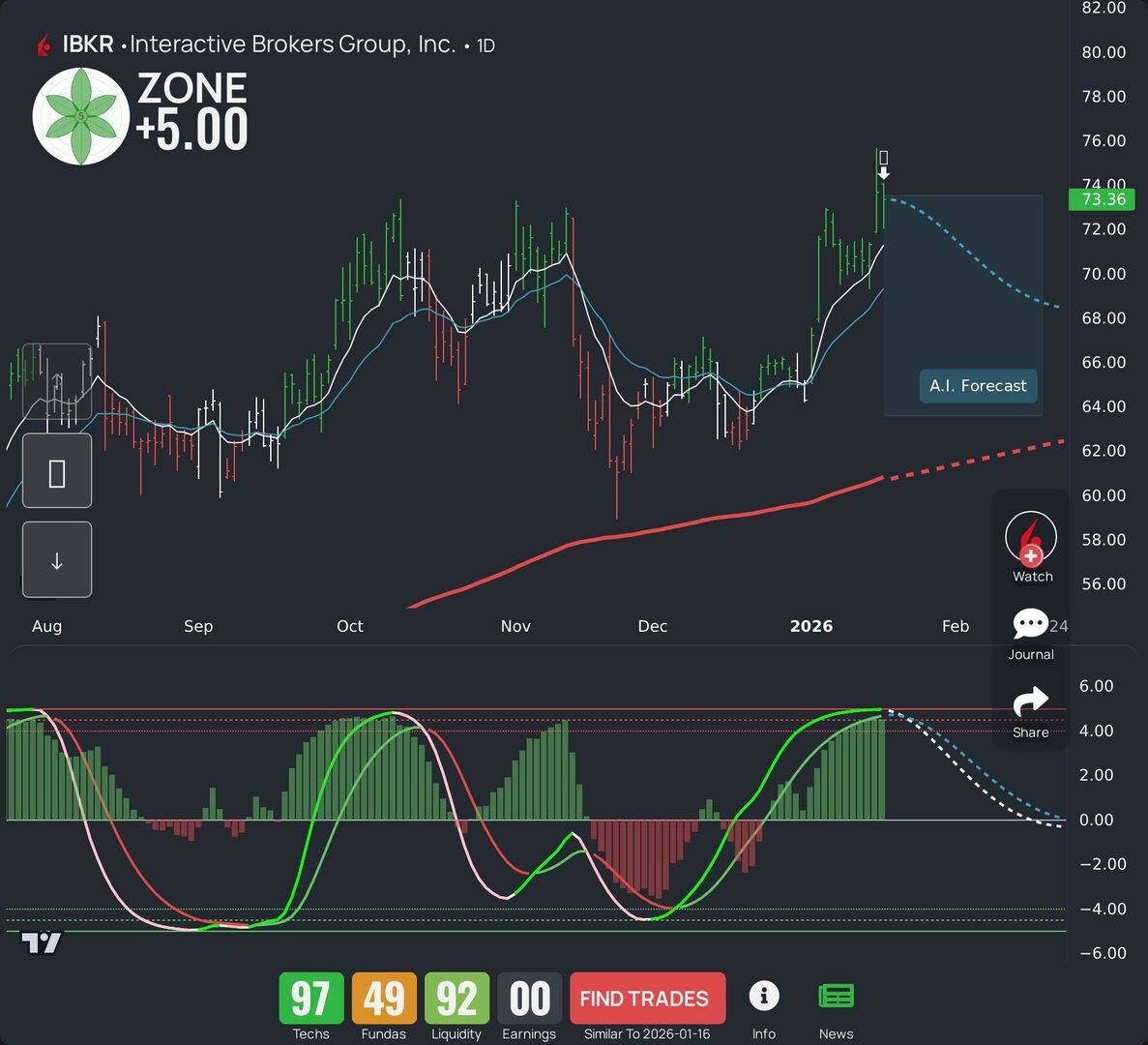Click the 0.00 oscillator axis label
The image size is (1148, 1045).
(1096, 820)
